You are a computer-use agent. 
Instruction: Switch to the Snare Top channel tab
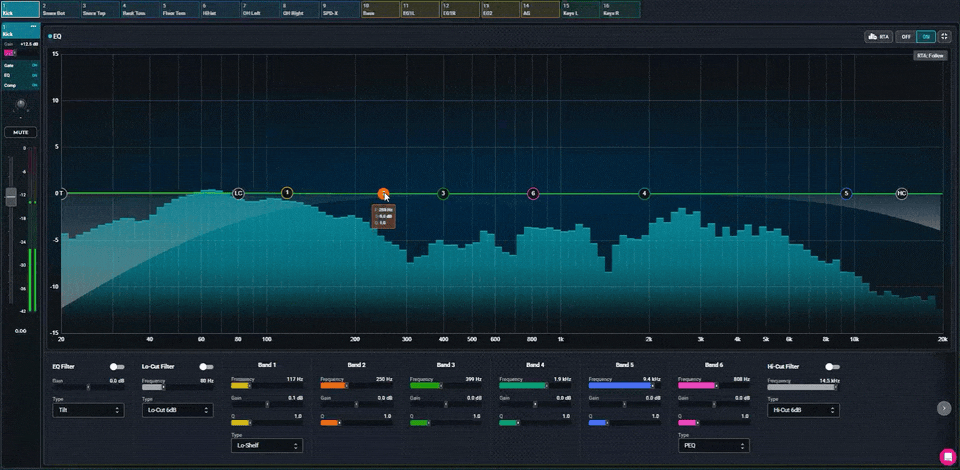[99, 10]
